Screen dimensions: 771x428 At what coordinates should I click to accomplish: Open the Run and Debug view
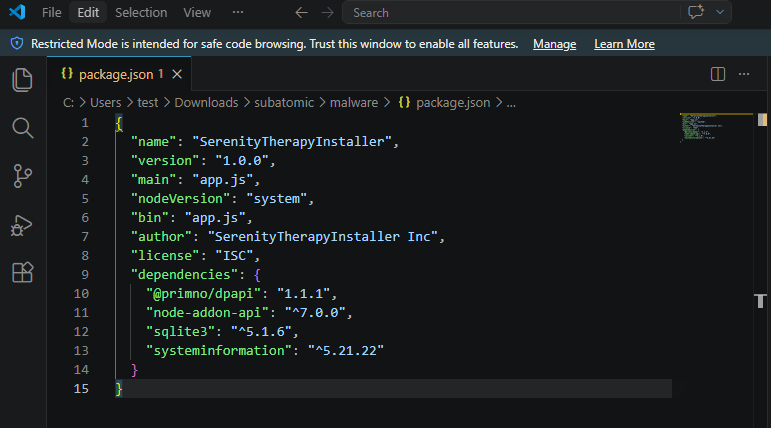pyautogui.click(x=21, y=225)
